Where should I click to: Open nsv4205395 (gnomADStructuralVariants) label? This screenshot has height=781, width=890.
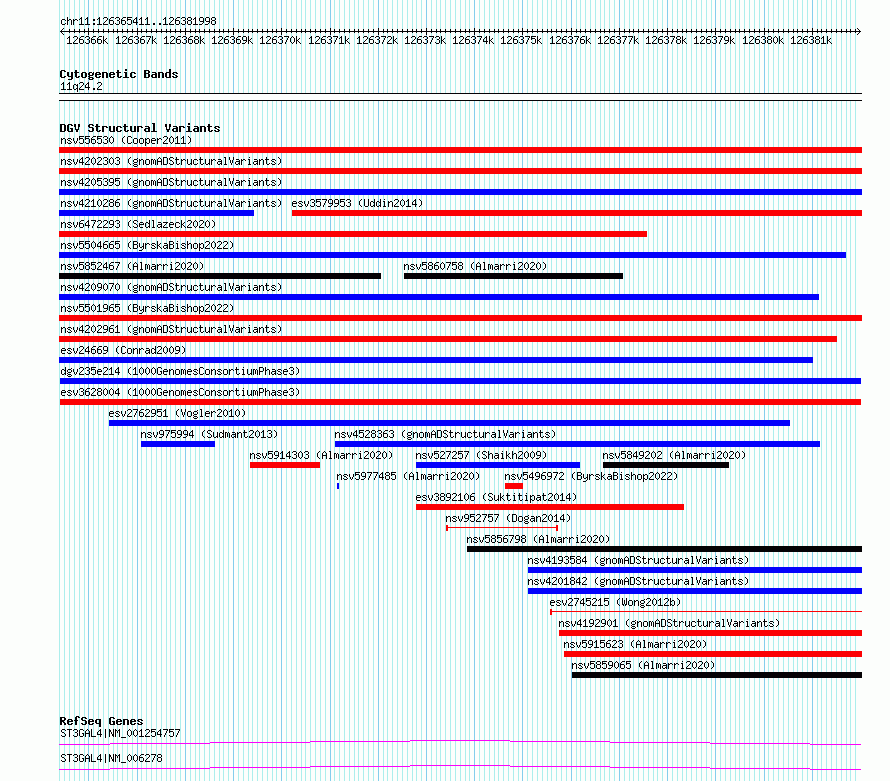171,182
